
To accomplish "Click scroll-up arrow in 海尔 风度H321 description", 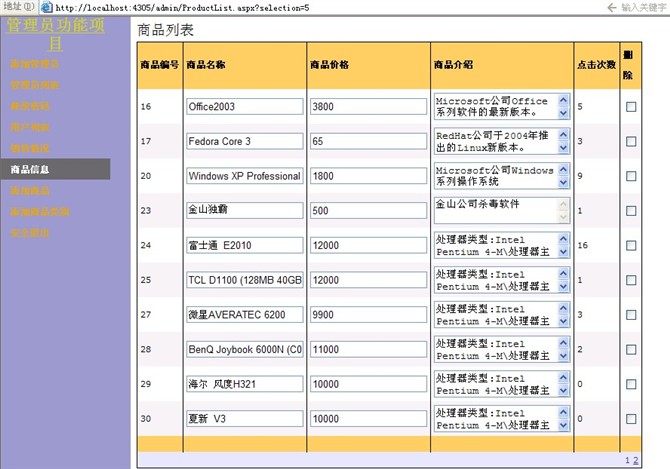I will (x=564, y=378).
